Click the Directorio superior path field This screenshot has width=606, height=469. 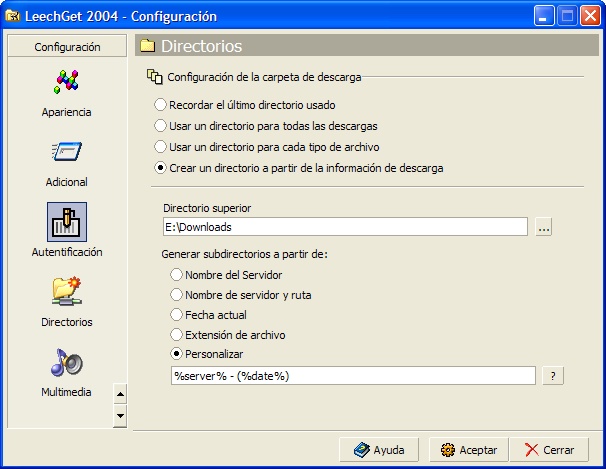coord(345,227)
